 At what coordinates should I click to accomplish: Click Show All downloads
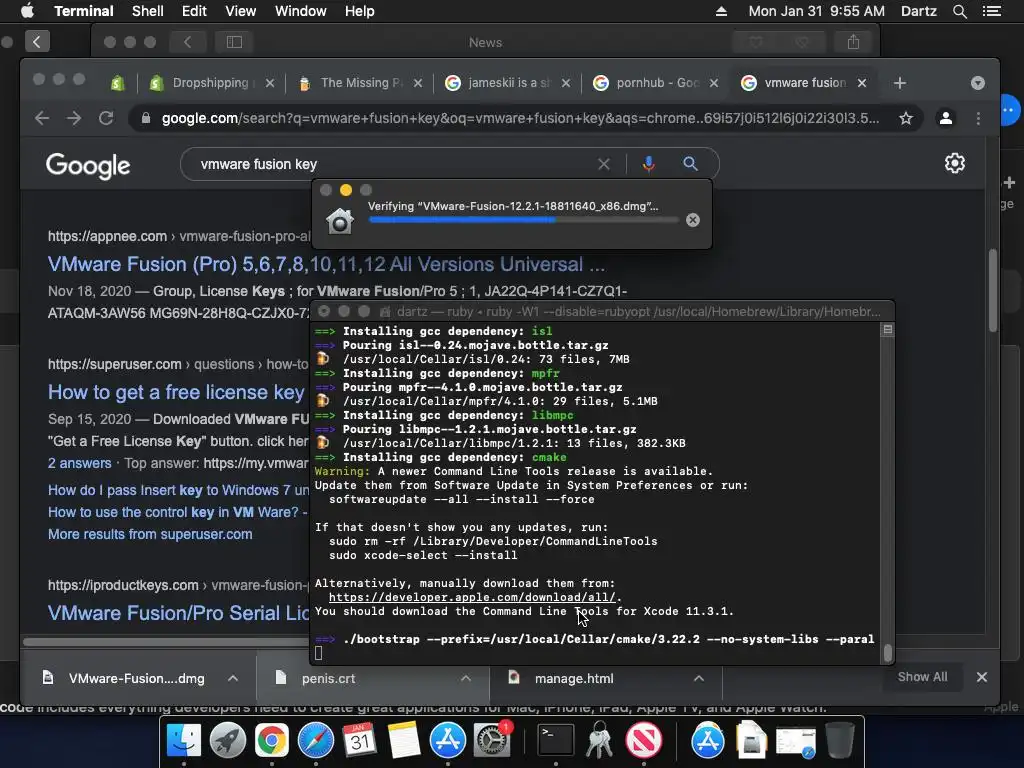point(922,677)
